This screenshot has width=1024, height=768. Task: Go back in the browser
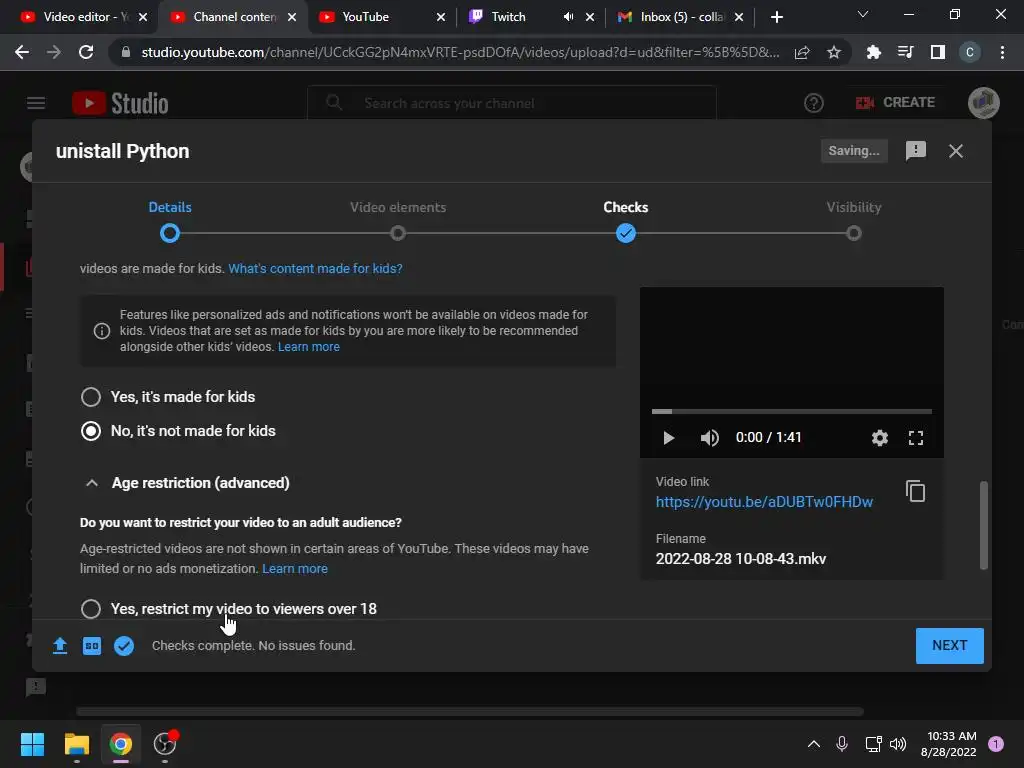pyautogui.click(x=22, y=52)
